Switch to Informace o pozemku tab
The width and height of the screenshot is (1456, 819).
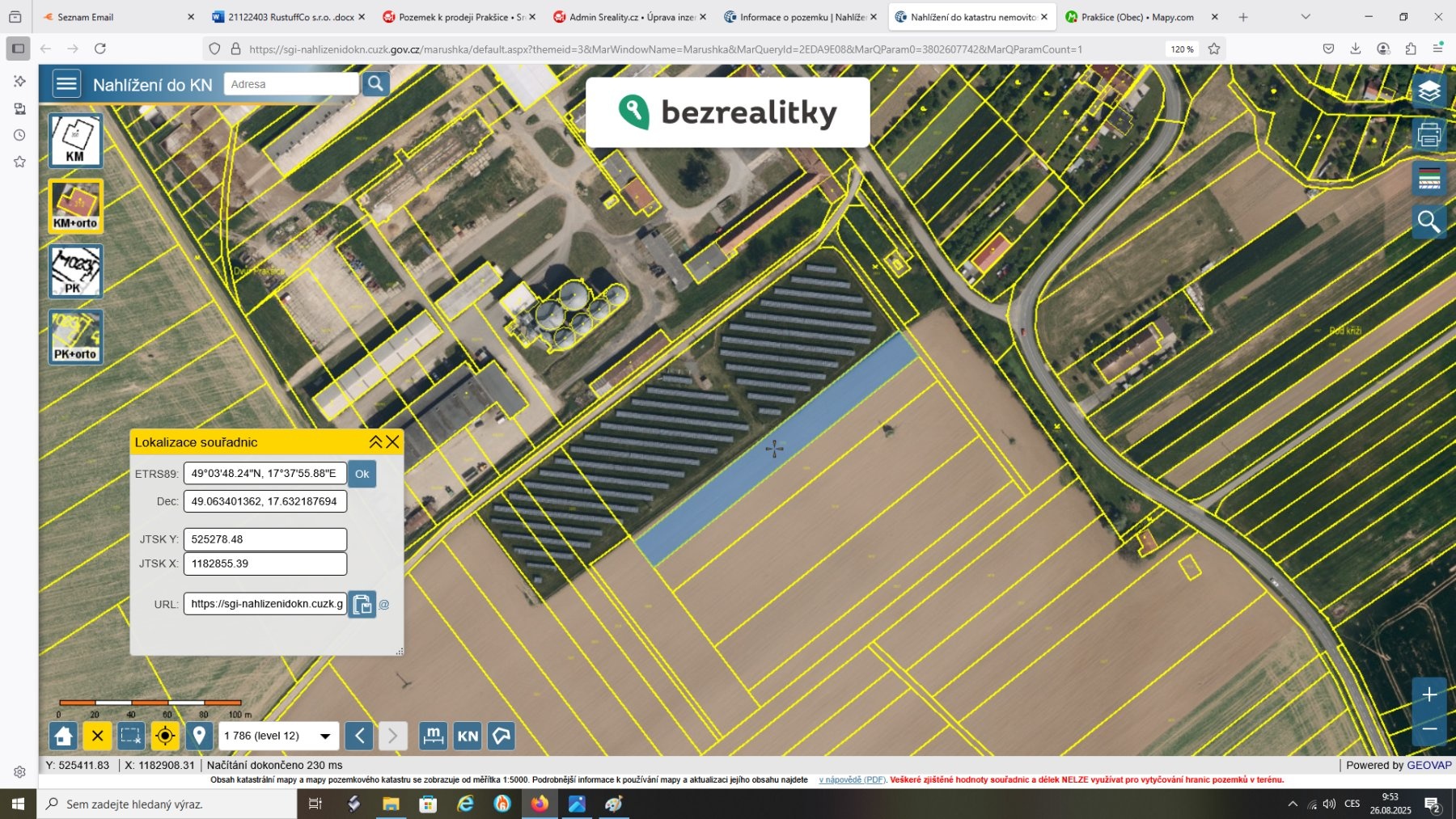coord(800,17)
